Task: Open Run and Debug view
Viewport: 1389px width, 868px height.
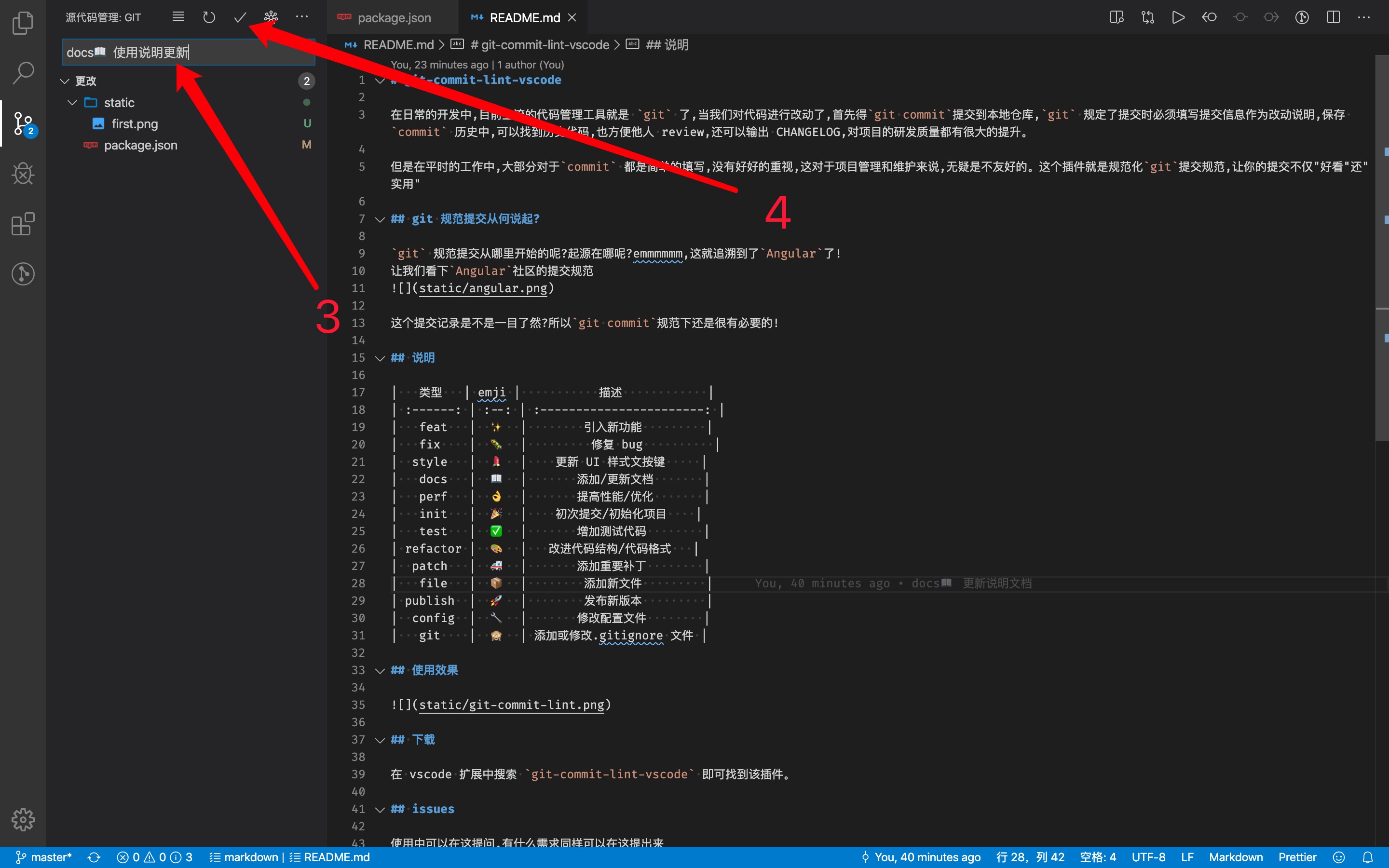Action: 23,174
